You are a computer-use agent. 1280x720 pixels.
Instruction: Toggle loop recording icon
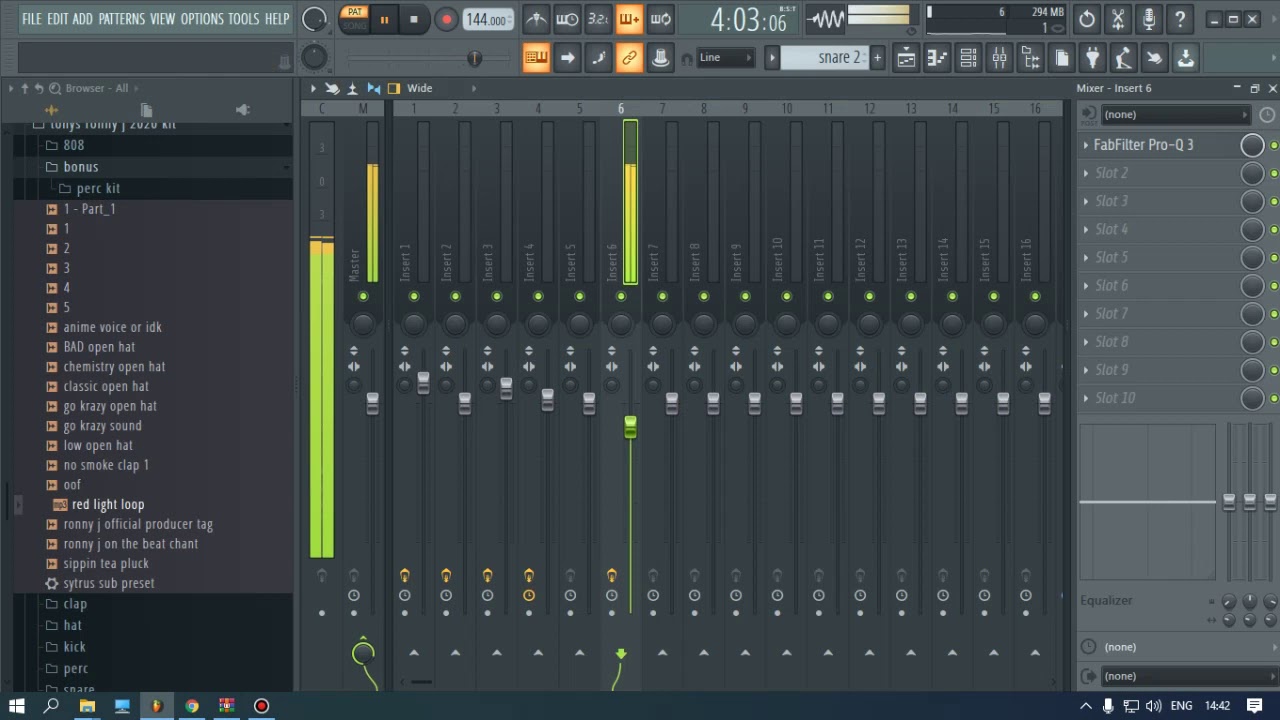(660, 19)
